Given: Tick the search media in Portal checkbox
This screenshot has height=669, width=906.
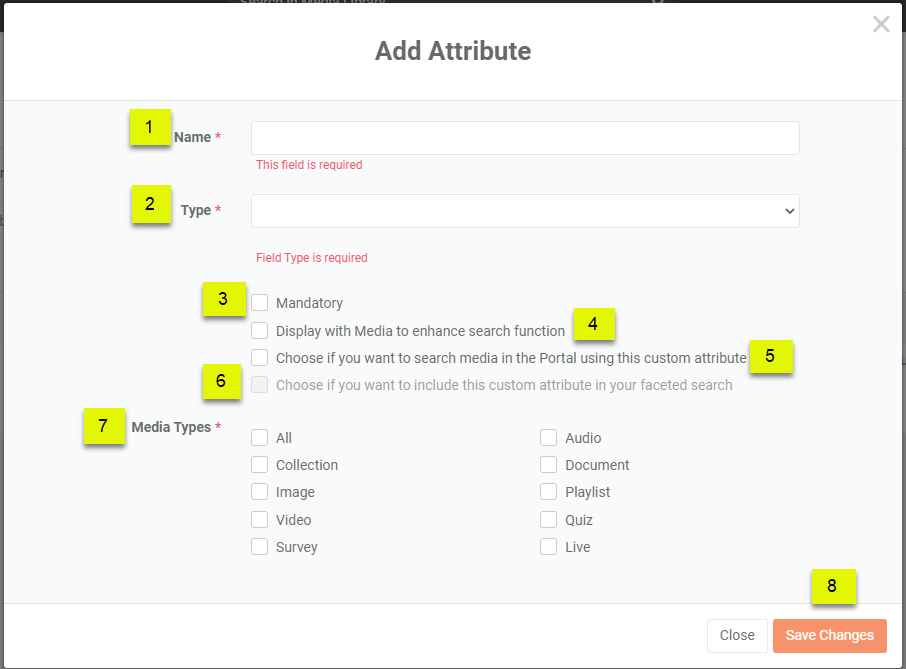Looking at the screenshot, I should [260, 357].
